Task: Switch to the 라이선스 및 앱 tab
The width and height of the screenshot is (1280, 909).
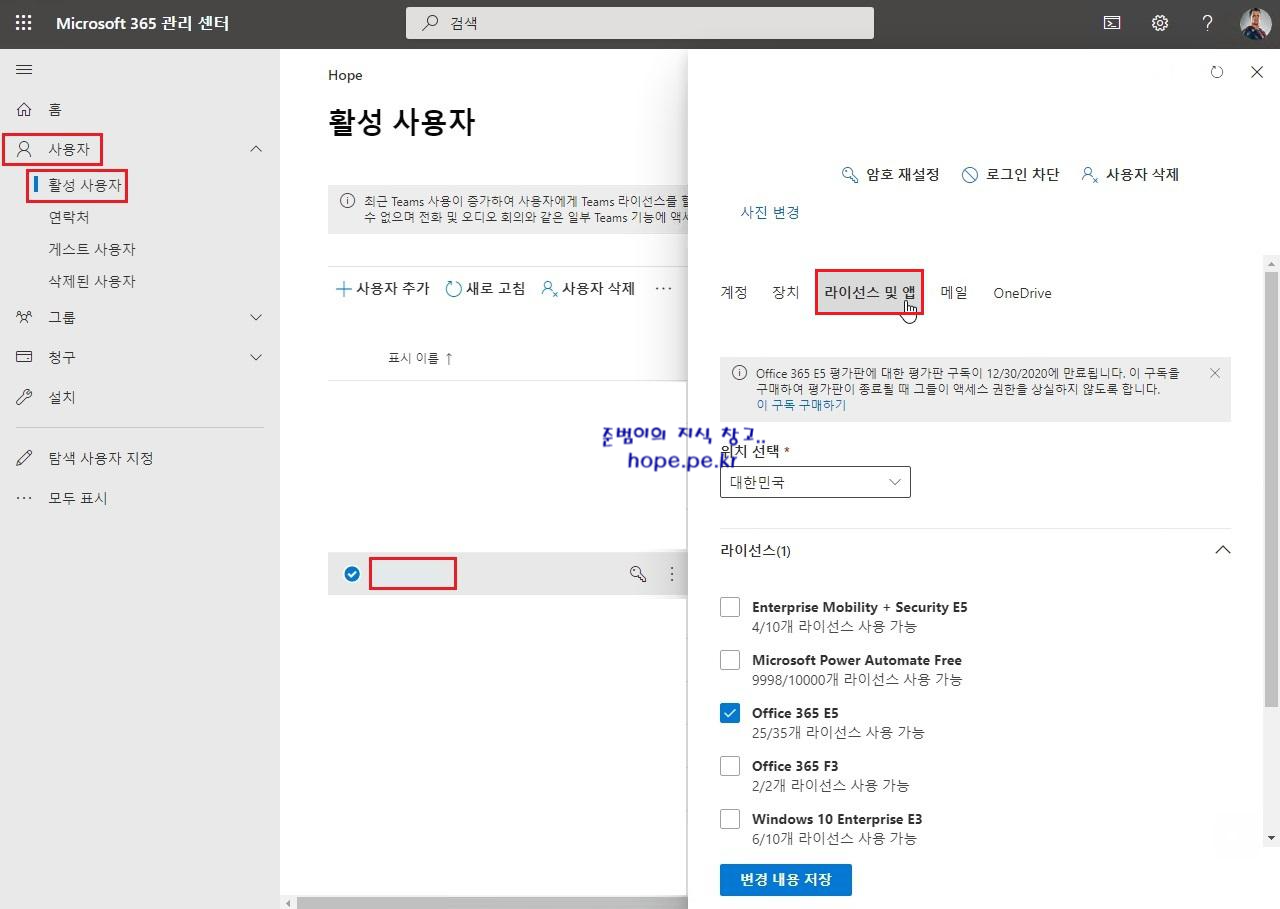Action: point(869,292)
